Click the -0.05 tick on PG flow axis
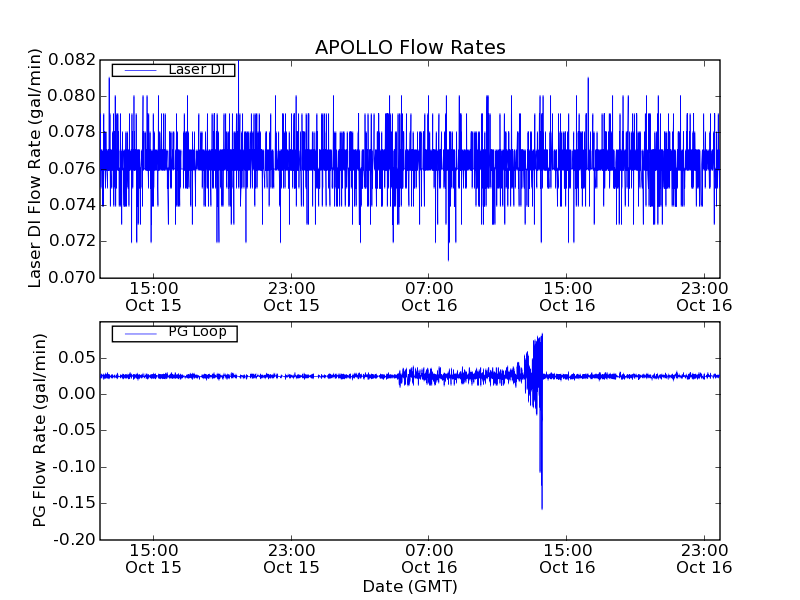 pyautogui.click(x=74, y=430)
